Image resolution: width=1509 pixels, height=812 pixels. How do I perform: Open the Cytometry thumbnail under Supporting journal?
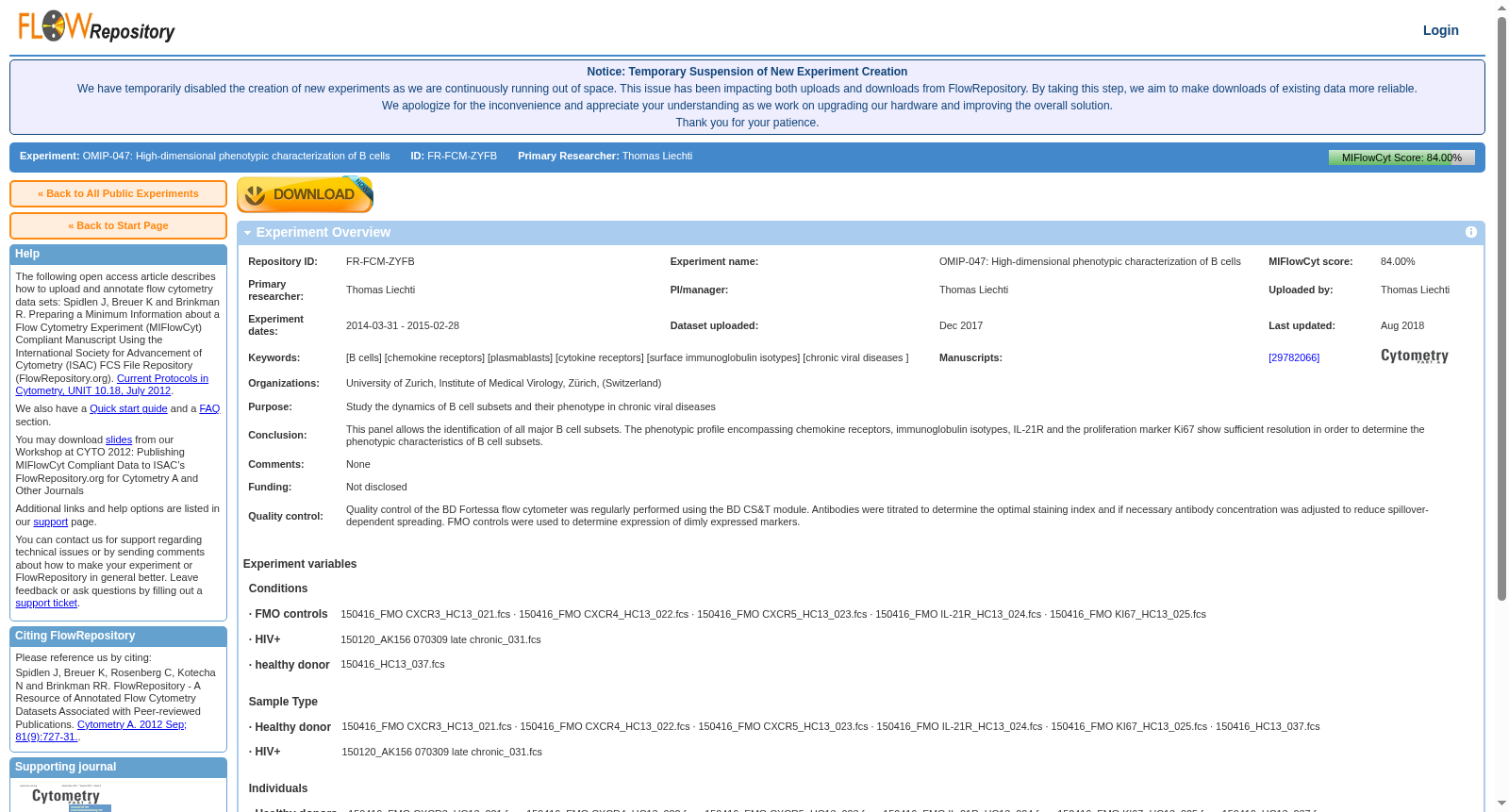click(65, 798)
